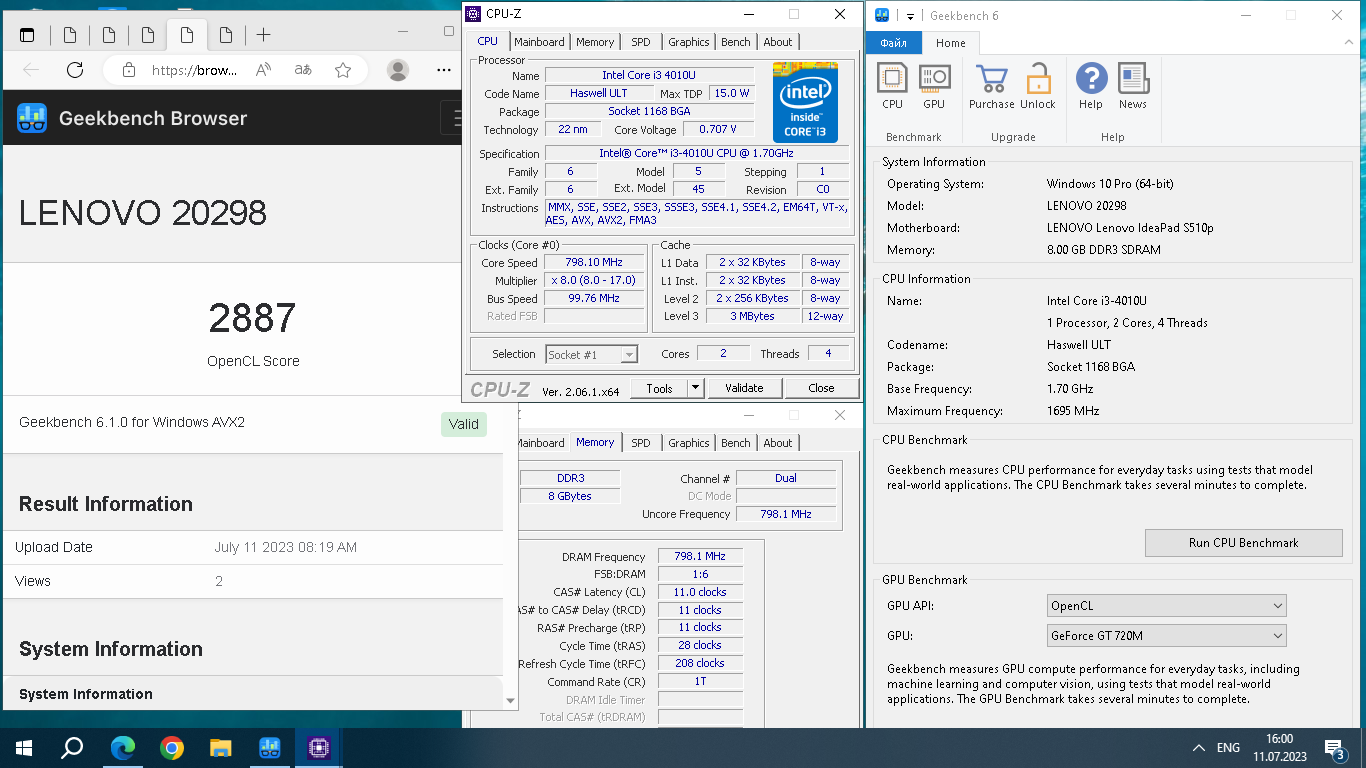Open the Файл tab in Geekbench 6

(x=893, y=43)
